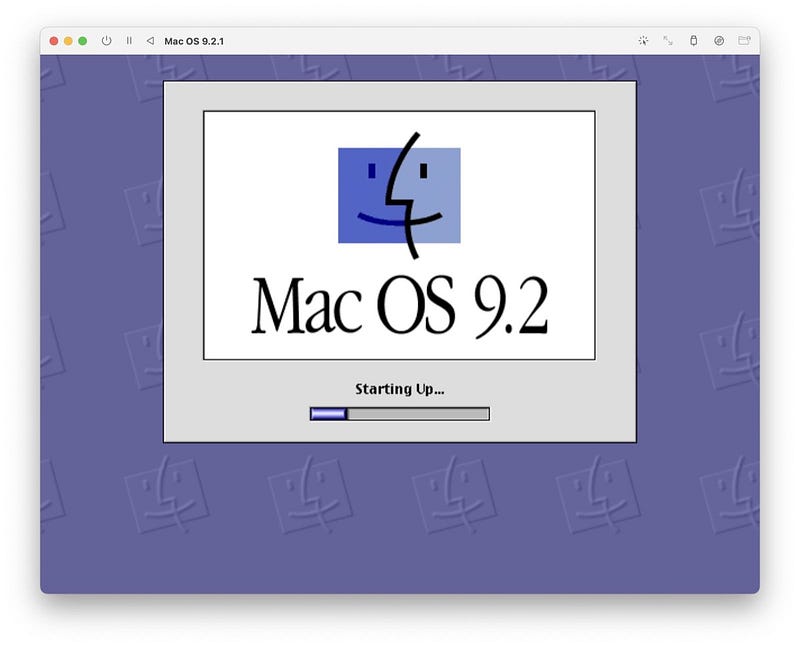The image size is (800, 647).
Task: Open the shared folder icon
Action: (744, 41)
